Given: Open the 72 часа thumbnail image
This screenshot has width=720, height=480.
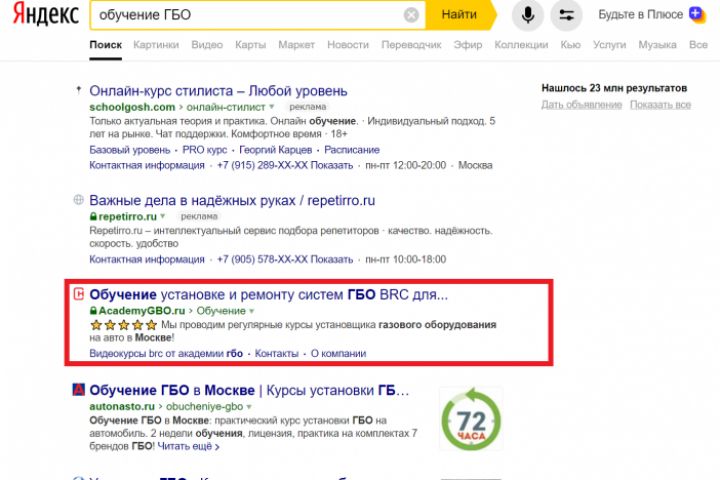Looking at the screenshot, I should click(x=471, y=419).
